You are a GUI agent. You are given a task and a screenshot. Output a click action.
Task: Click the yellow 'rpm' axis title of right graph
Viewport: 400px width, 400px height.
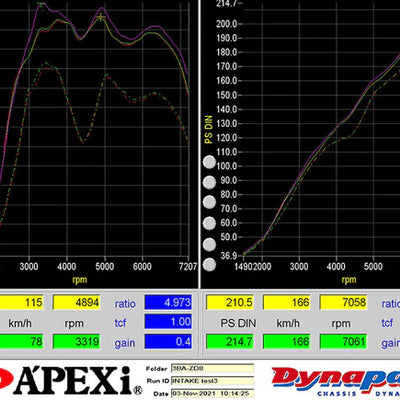click(x=349, y=280)
